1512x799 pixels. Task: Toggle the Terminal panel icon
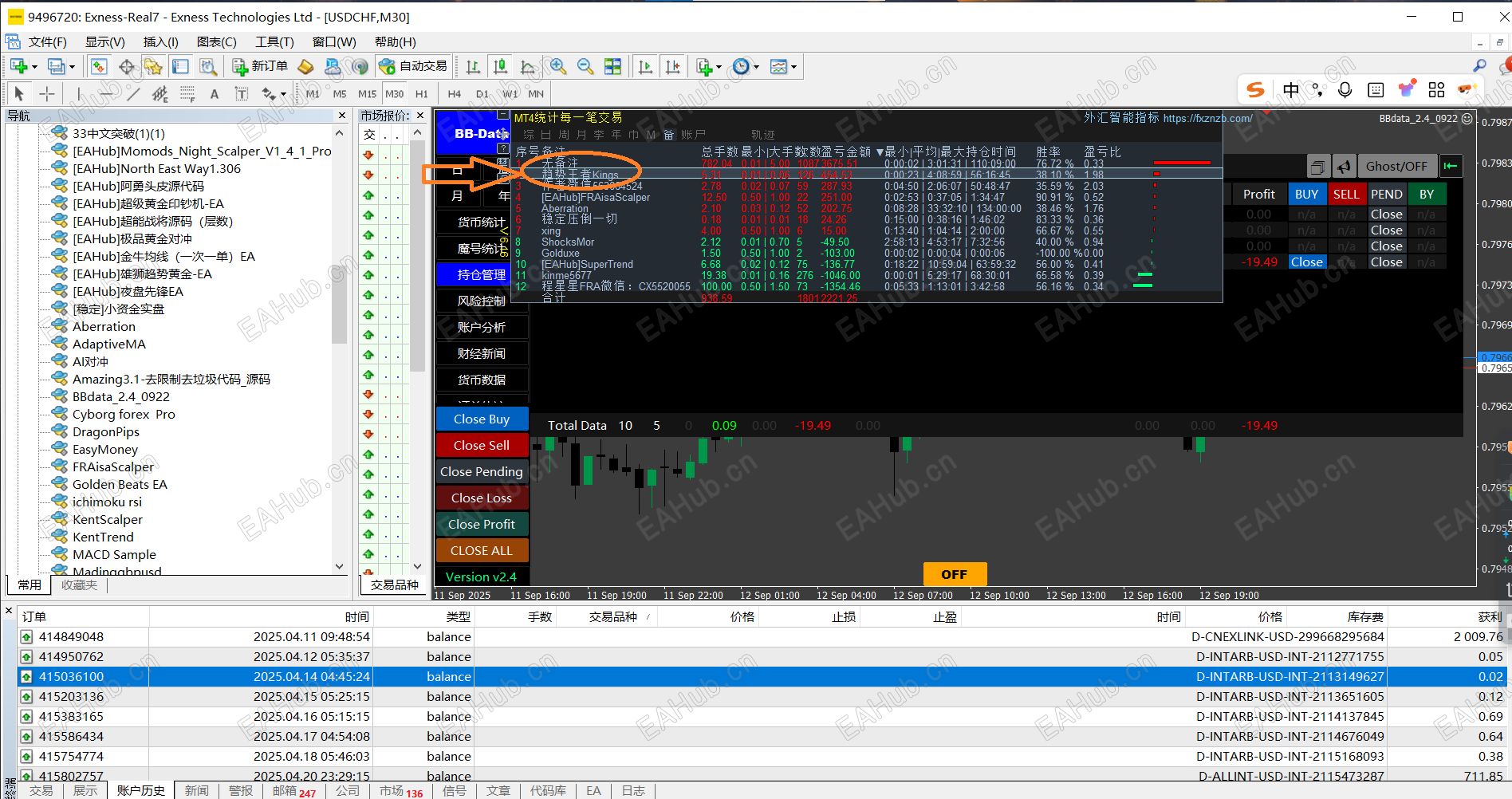(x=181, y=67)
